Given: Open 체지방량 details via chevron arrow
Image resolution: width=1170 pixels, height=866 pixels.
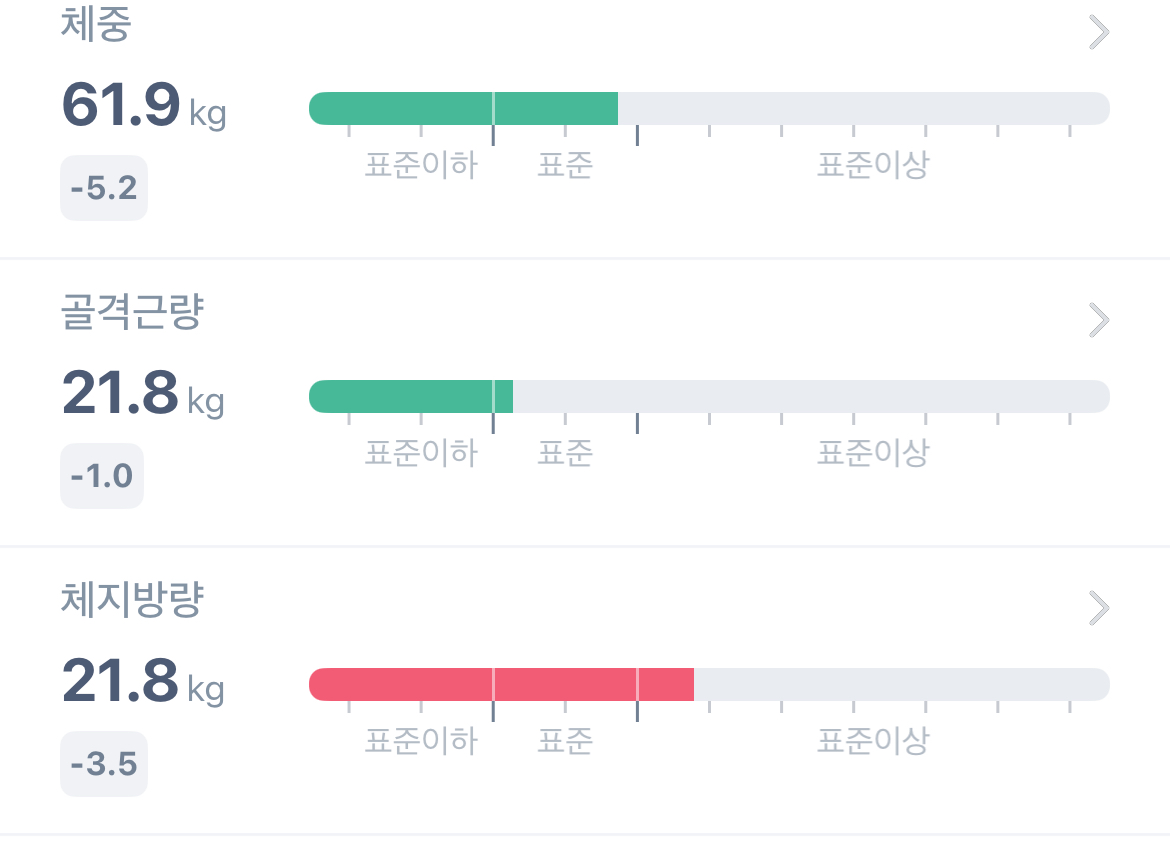Looking at the screenshot, I should point(1099,608).
